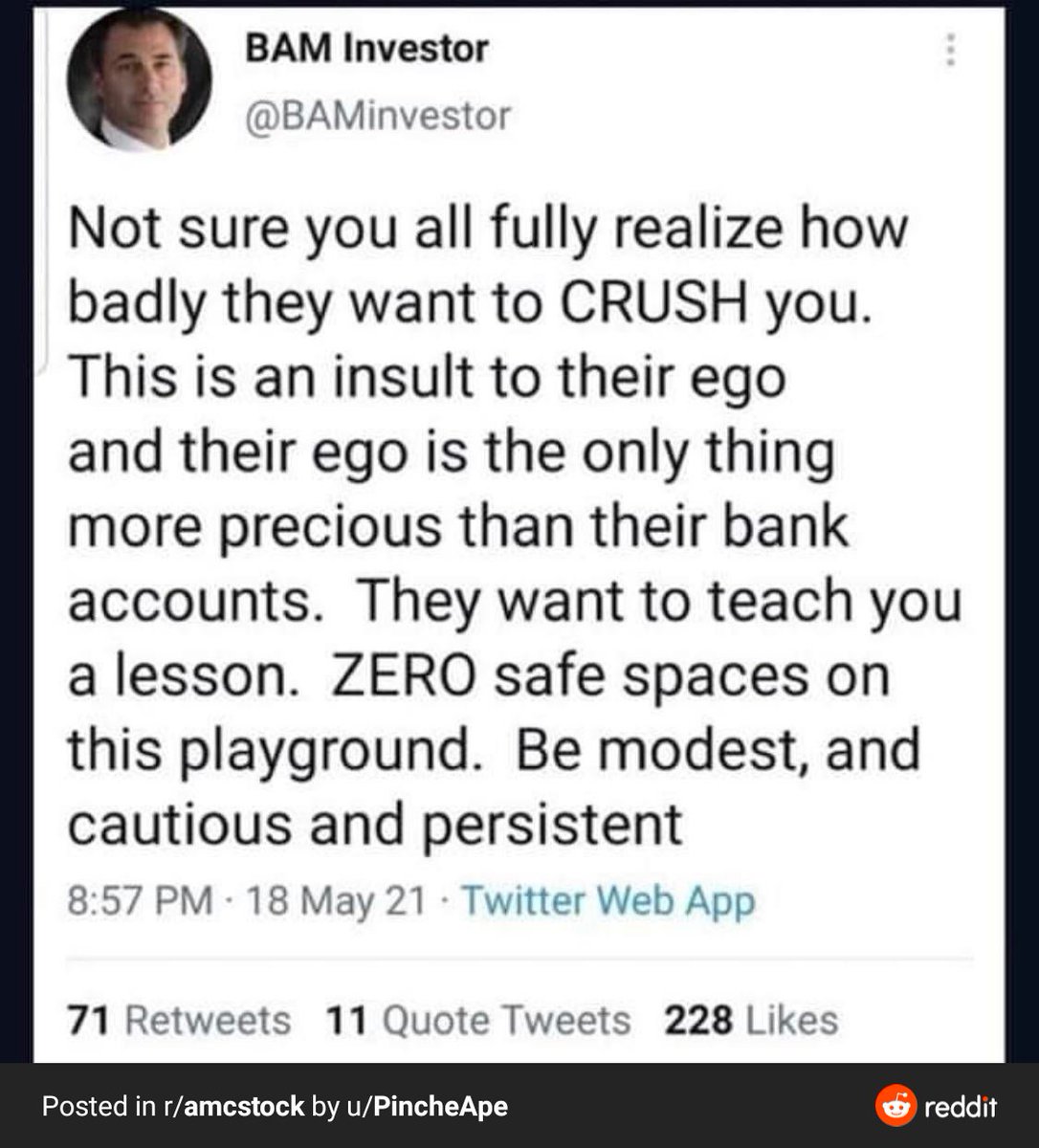1039x1148 pixels.
Task: Go to the r/amcstock subreddit
Action: (232, 1107)
